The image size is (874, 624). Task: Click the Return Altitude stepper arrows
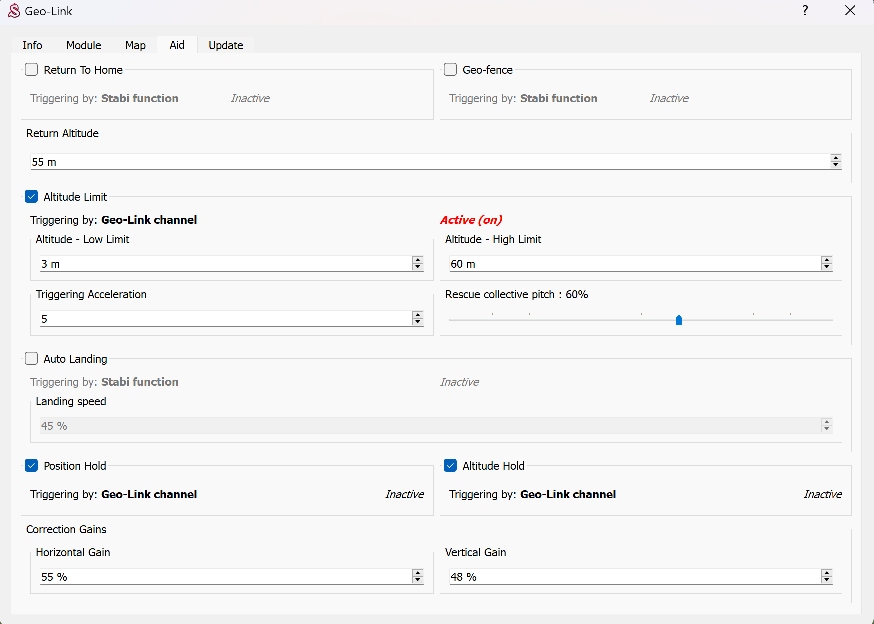click(x=836, y=161)
